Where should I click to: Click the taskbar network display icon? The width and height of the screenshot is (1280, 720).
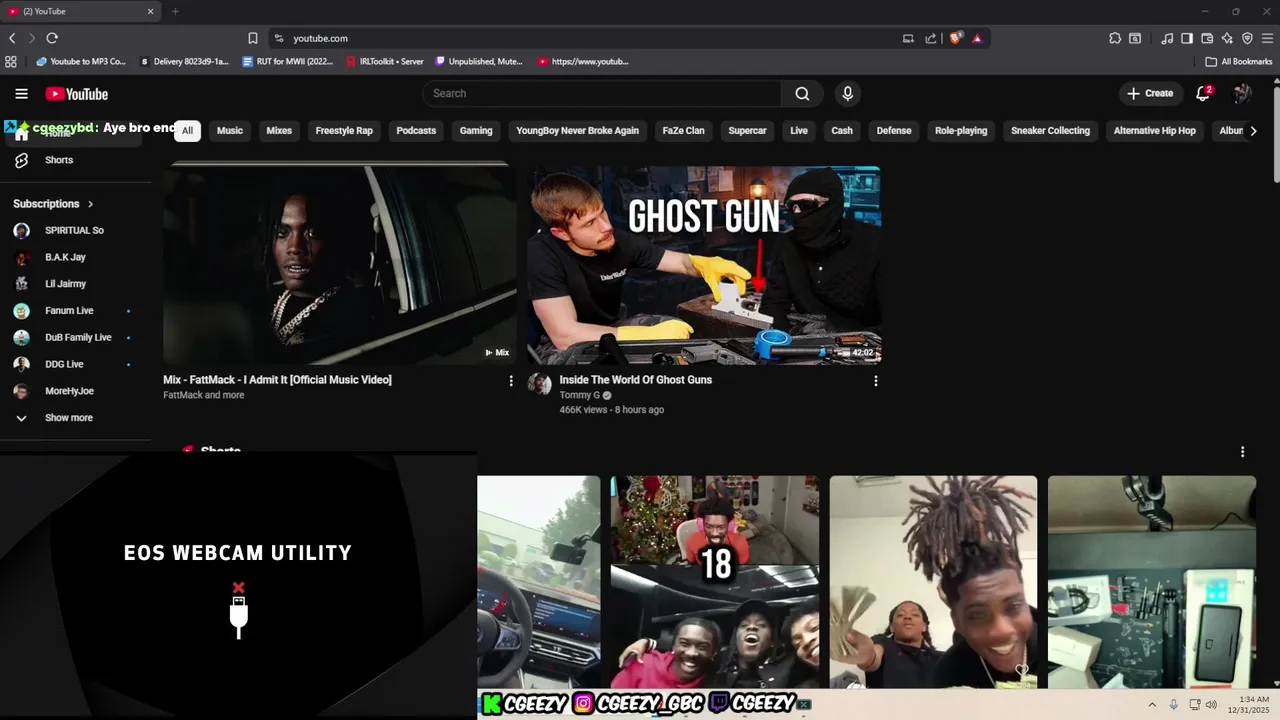coord(1194,704)
